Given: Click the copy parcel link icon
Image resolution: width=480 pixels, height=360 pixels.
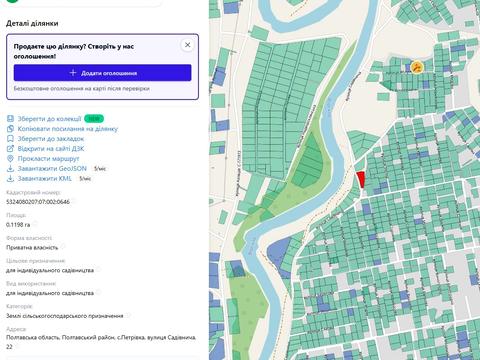Looking at the screenshot, I should pyautogui.click(x=10, y=129).
